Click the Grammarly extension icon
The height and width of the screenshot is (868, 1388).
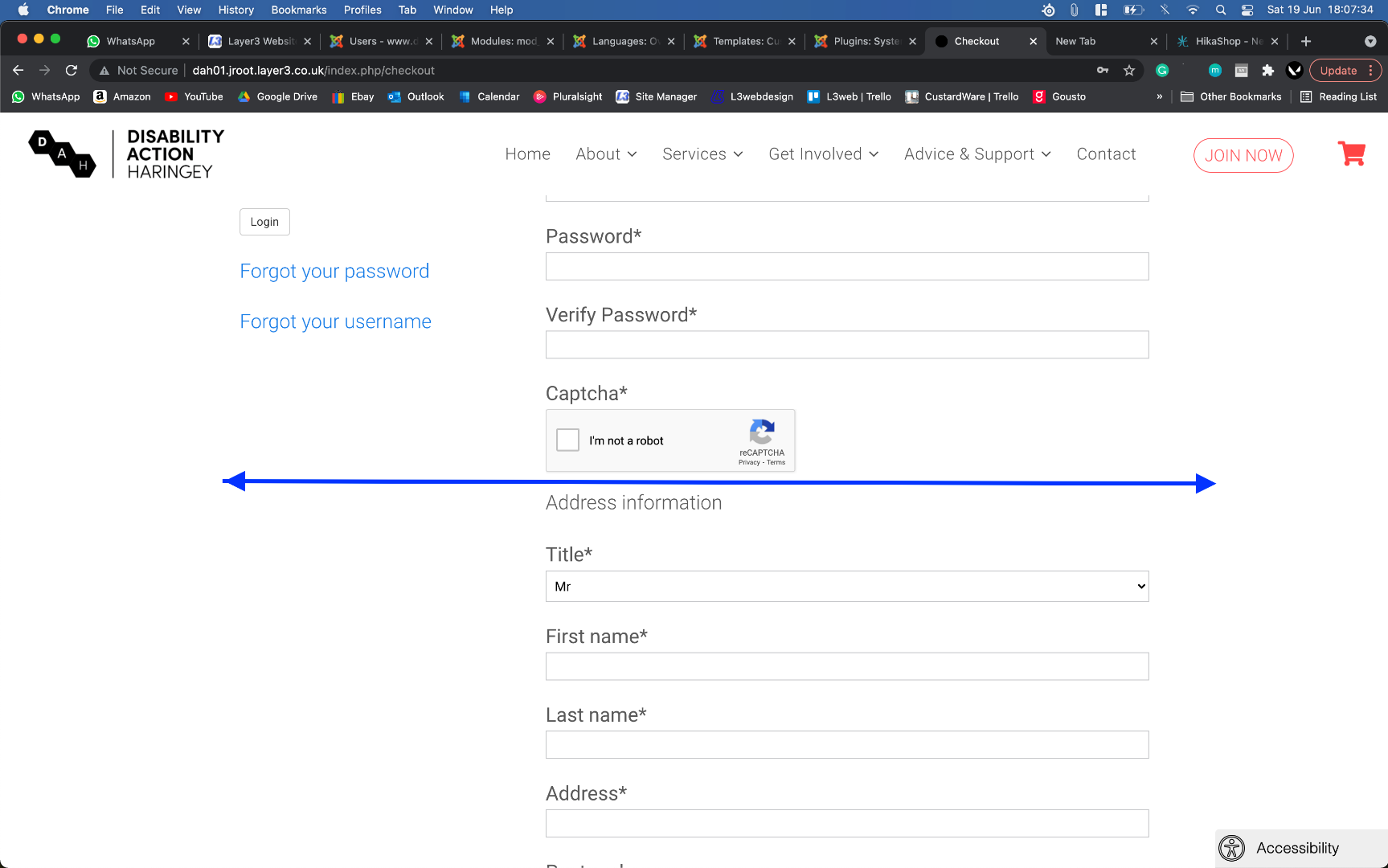pos(1162,71)
